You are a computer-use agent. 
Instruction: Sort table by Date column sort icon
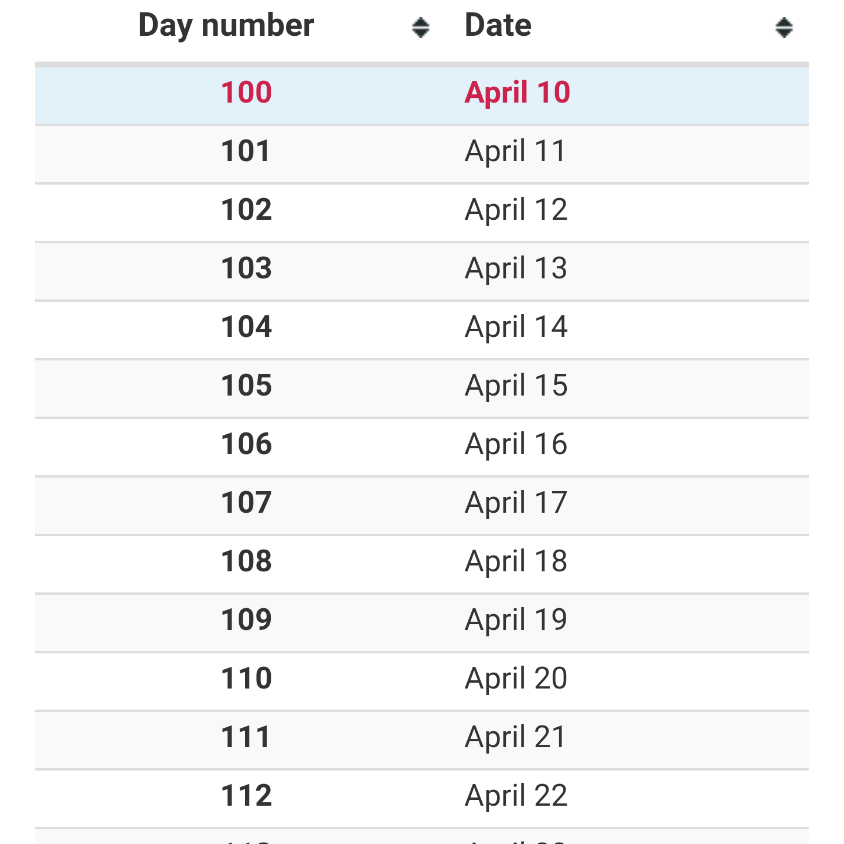784,27
